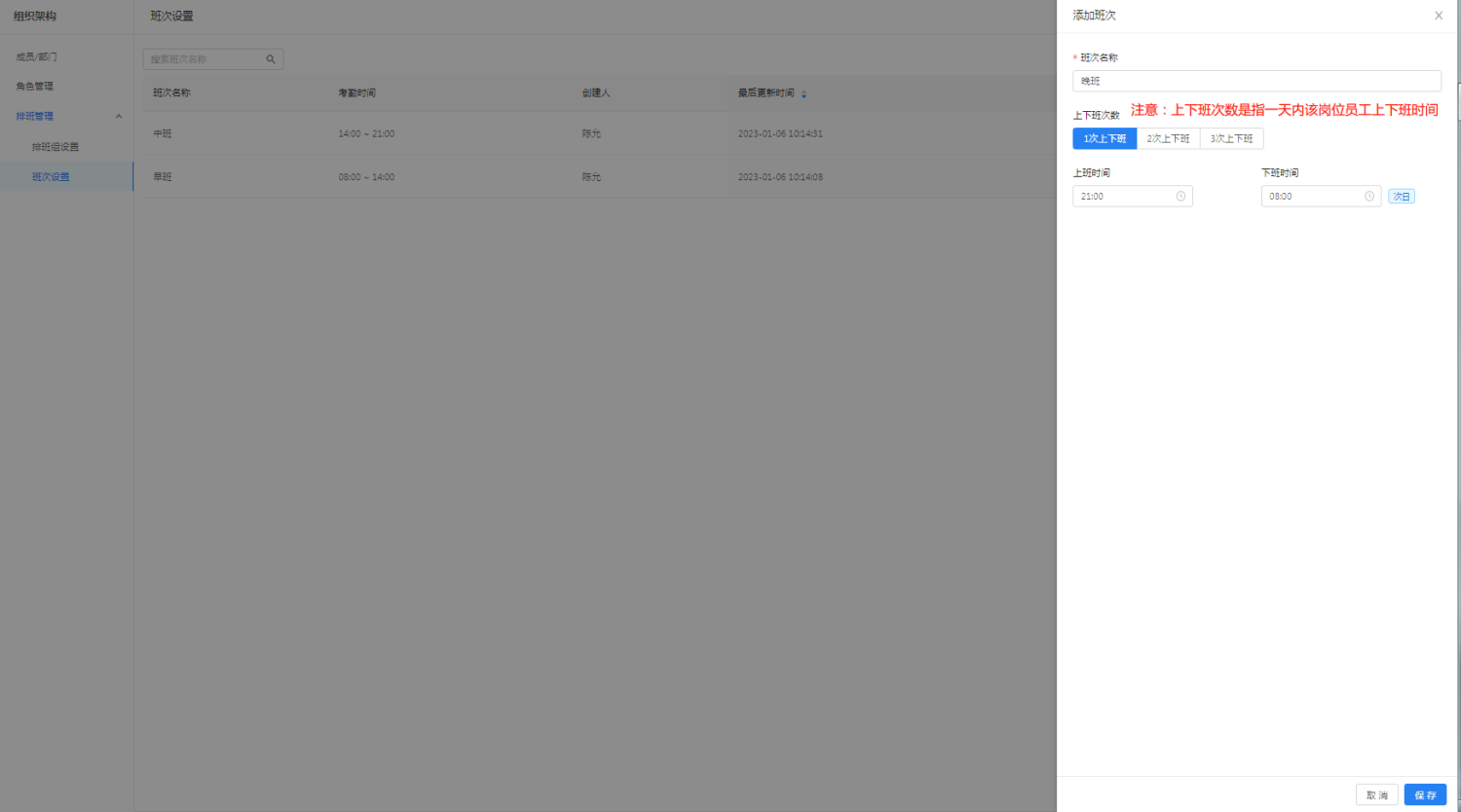
Task: Focus the 班次名称 input containing 晚班
Action: tap(1256, 82)
